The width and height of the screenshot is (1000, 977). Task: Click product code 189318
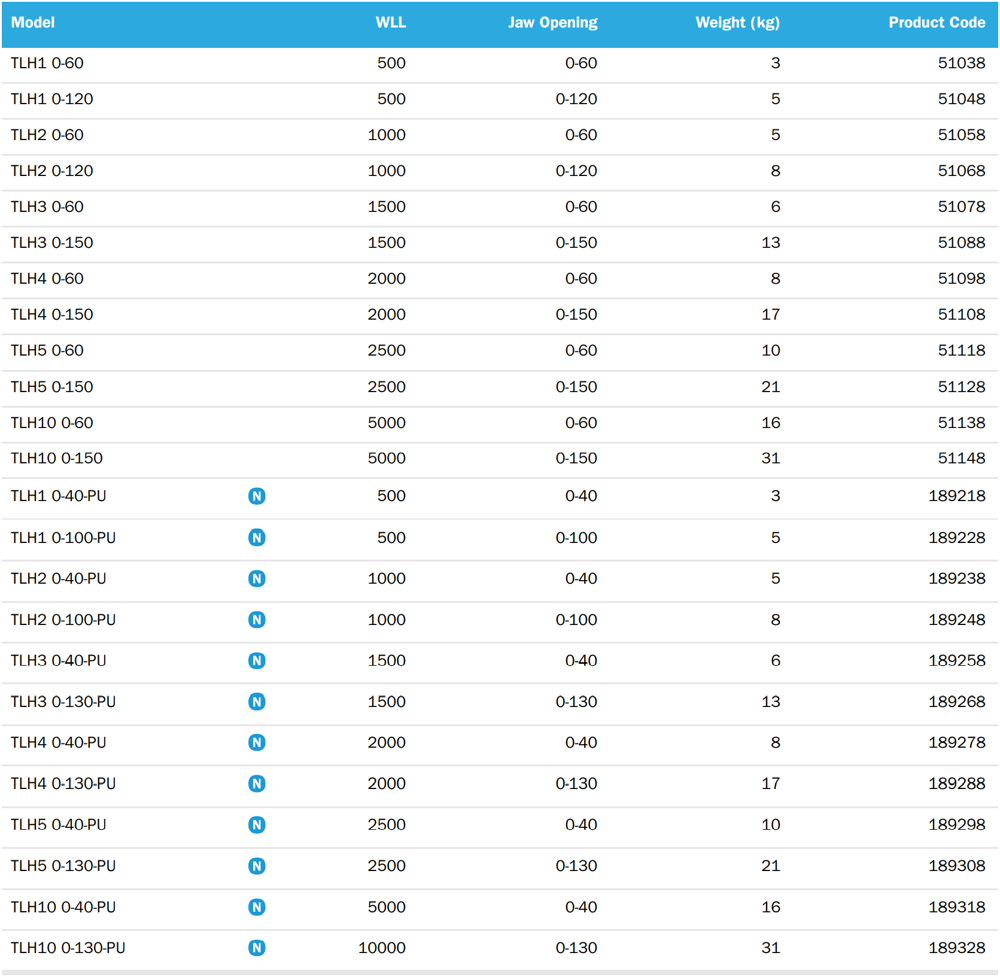tap(957, 907)
